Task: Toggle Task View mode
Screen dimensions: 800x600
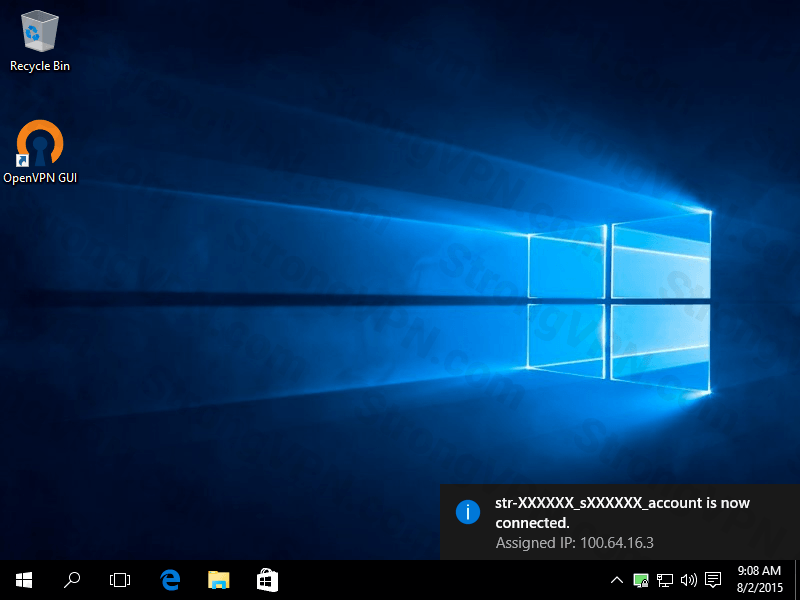Action: pyautogui.click(x=120, y=580)
